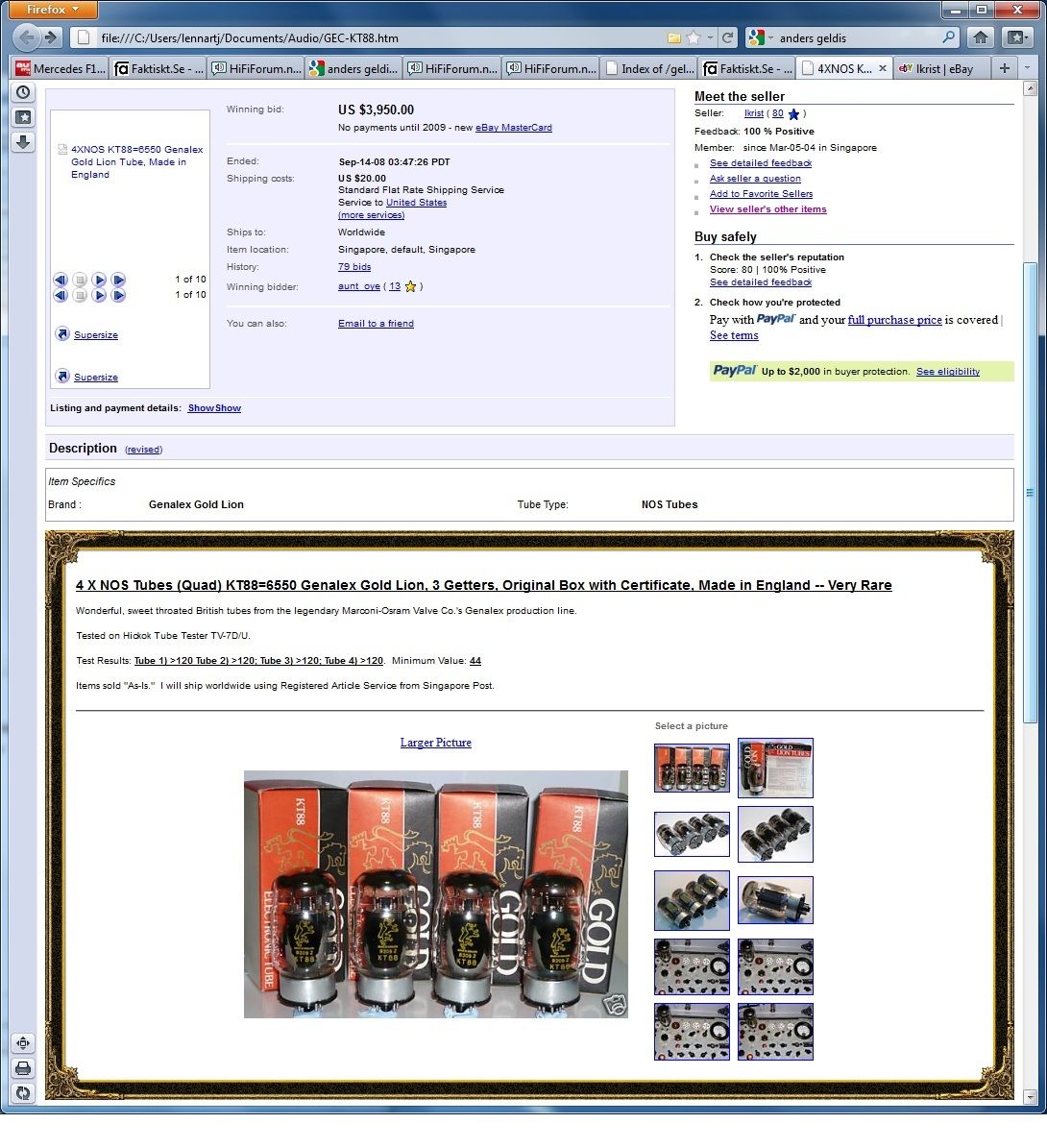Select the single tube lying down thumbnail
Viewport: 1047px width, 1148px height.
pyautogui.click(x=775, y=900)
